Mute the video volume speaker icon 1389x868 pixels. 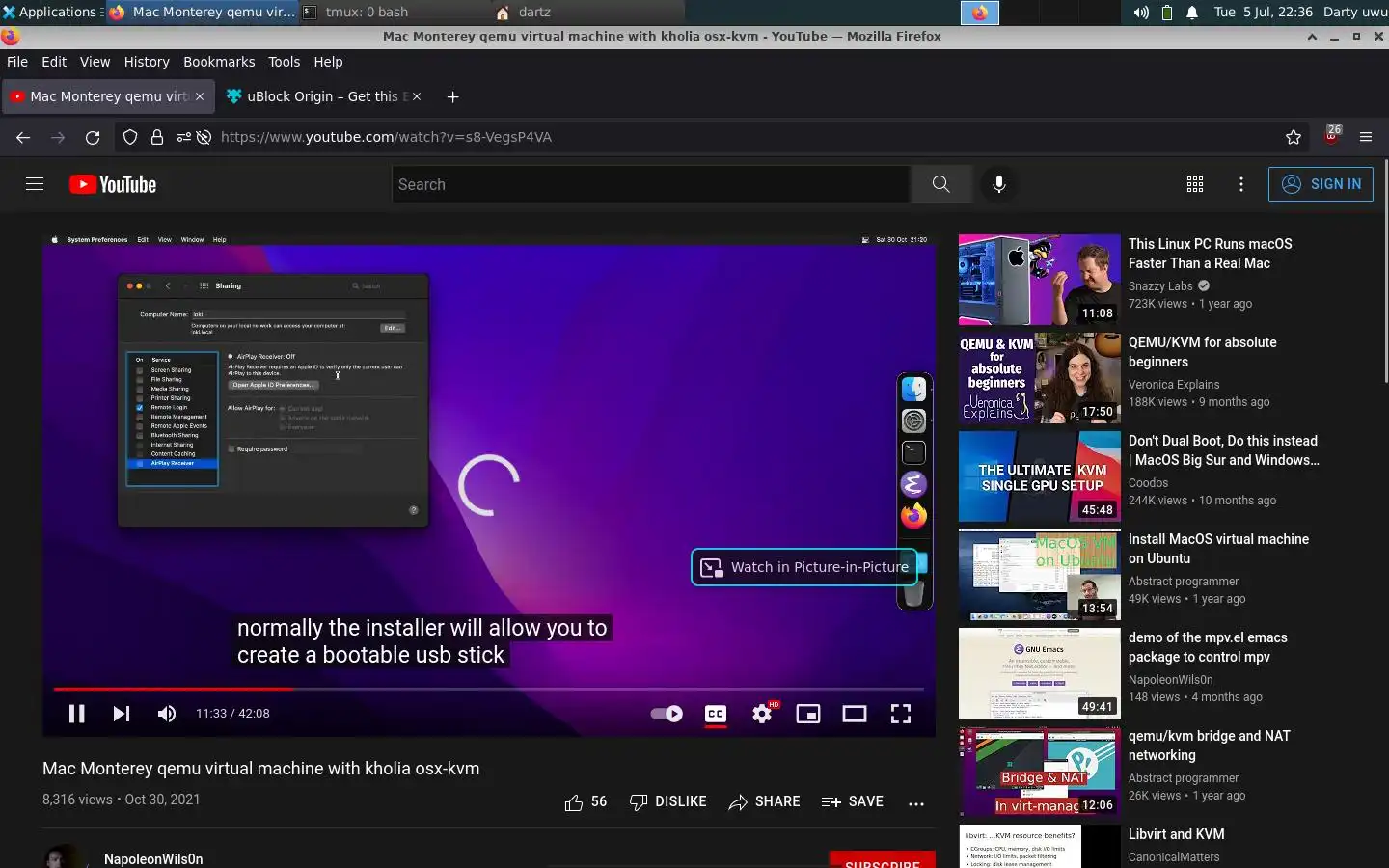pyautogui.click(x=167, y=714)
